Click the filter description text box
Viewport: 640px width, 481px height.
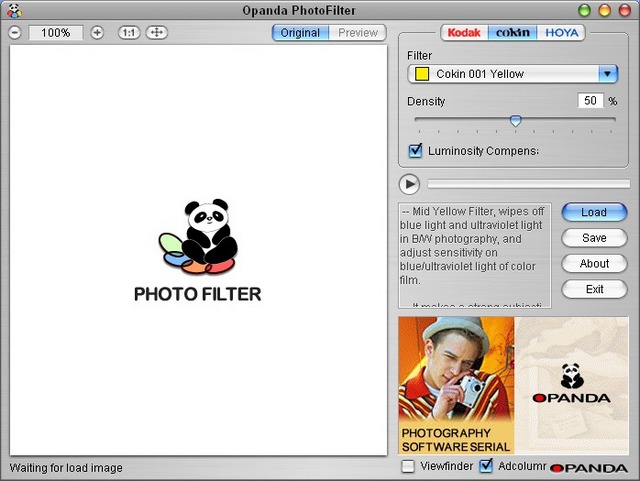point(475,255)
